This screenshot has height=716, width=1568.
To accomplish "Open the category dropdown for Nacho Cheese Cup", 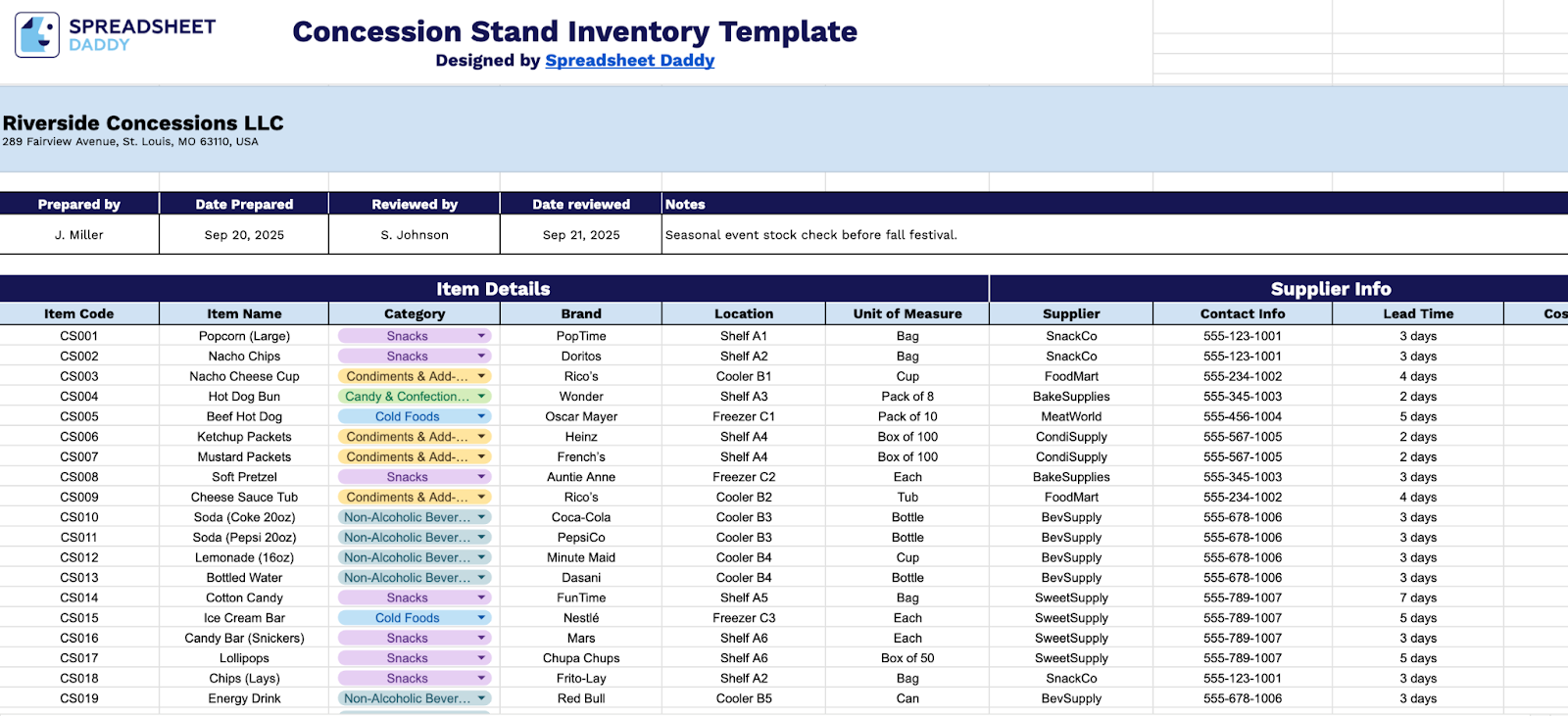I will click(x=481, y=375).
